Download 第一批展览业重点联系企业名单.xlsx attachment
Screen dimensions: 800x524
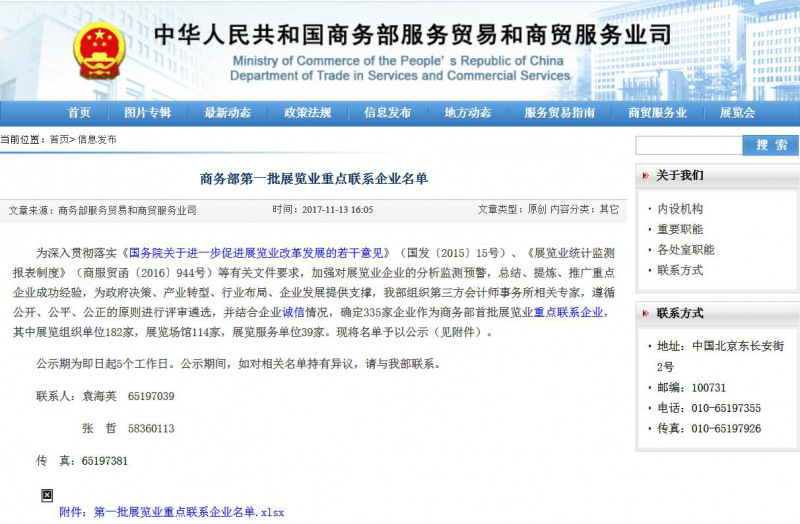pyautogui.click(x=189, y=512)
